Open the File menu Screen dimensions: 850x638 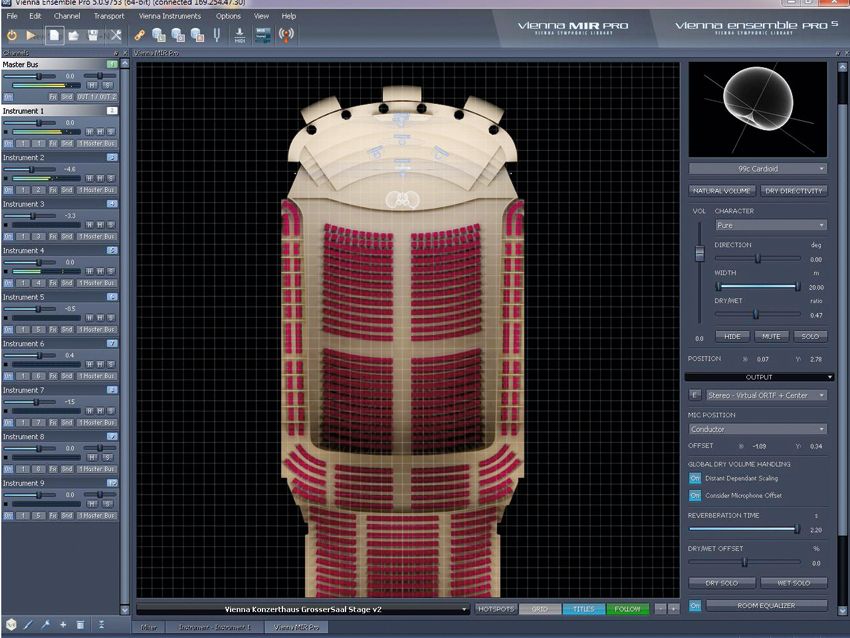(x=12, y=16)
